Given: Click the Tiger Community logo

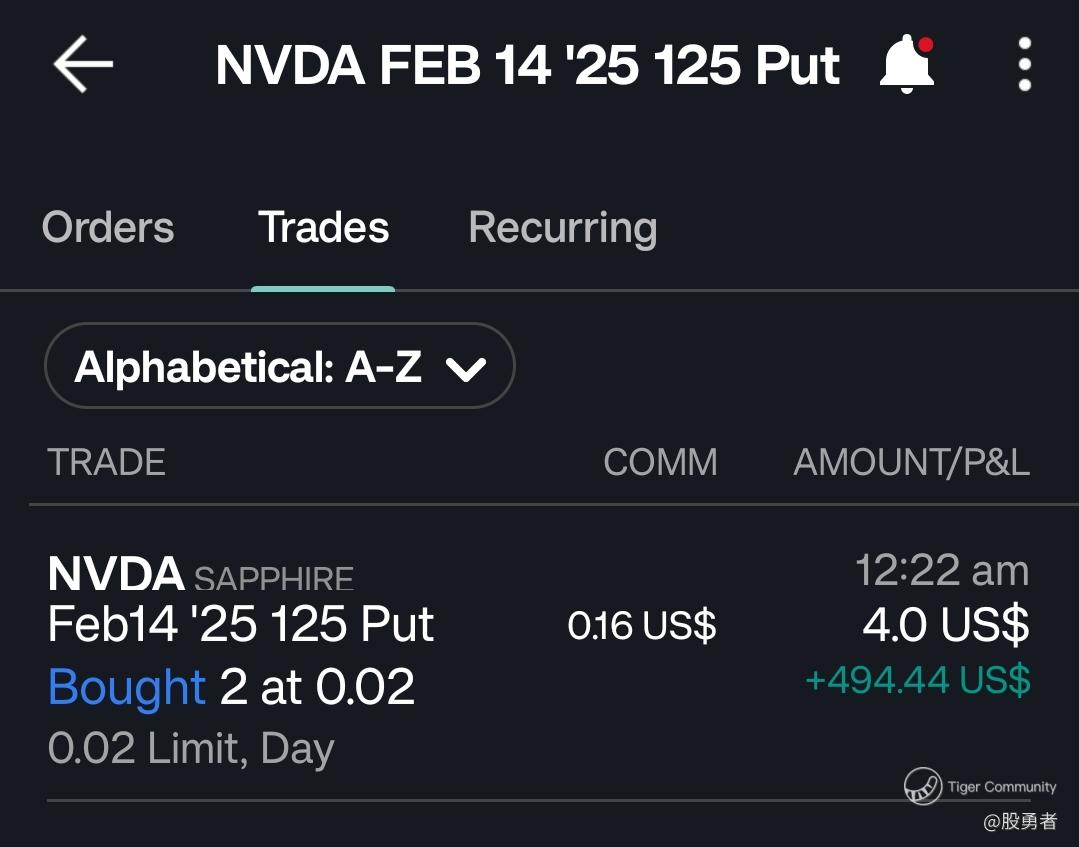Looking at the screenshot, I should pos(923,786).
